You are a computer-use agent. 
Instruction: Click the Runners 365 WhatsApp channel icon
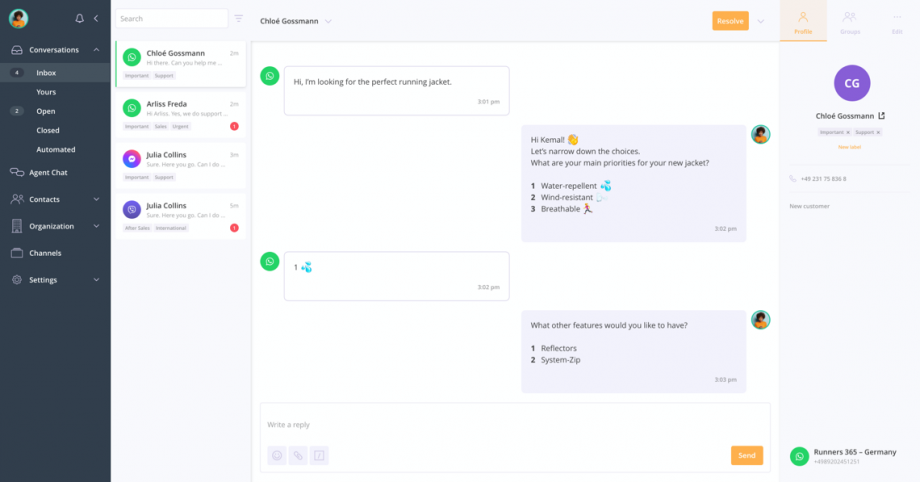pos(799,456)
